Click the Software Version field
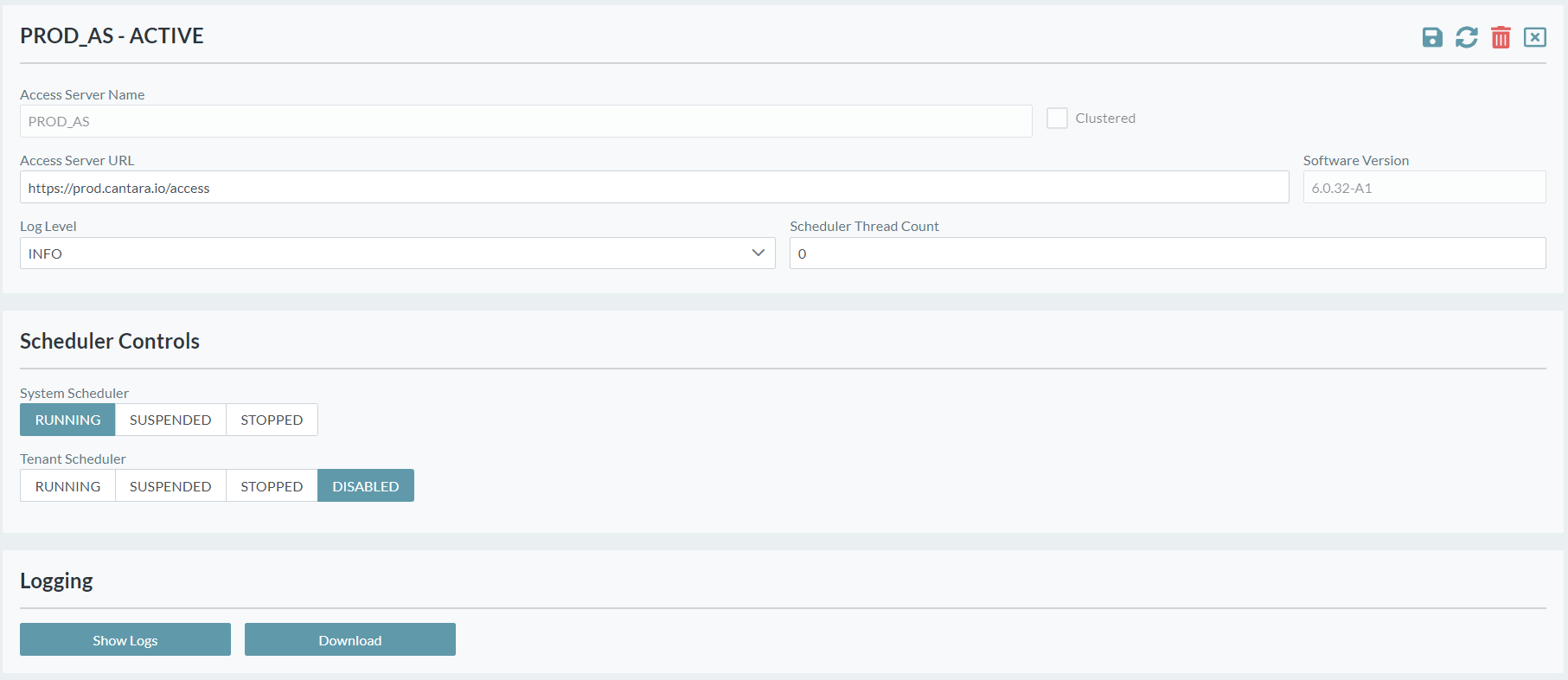Viewport: 1568px width, 680px height. tap(1424, 188)
